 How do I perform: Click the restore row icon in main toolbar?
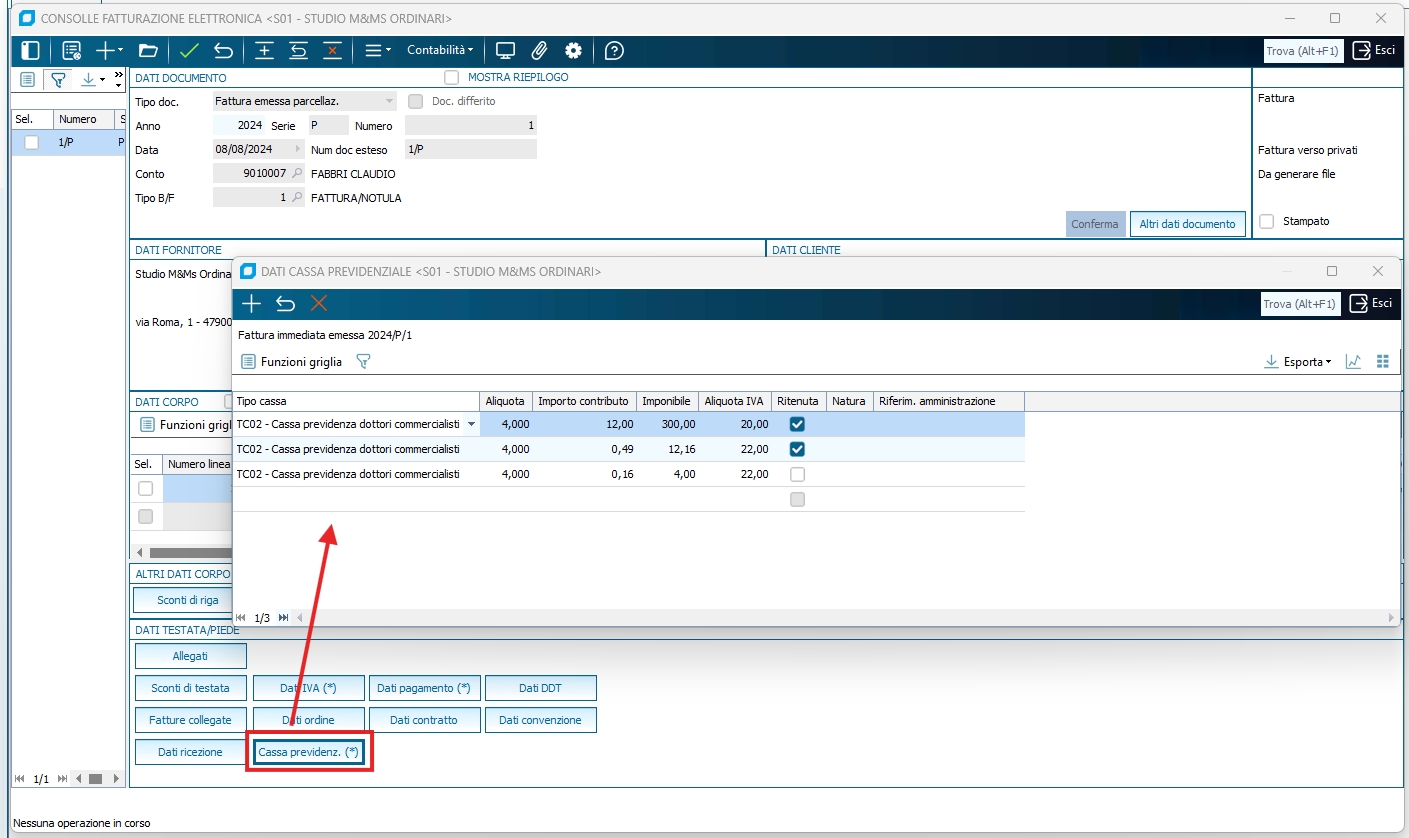298,51
